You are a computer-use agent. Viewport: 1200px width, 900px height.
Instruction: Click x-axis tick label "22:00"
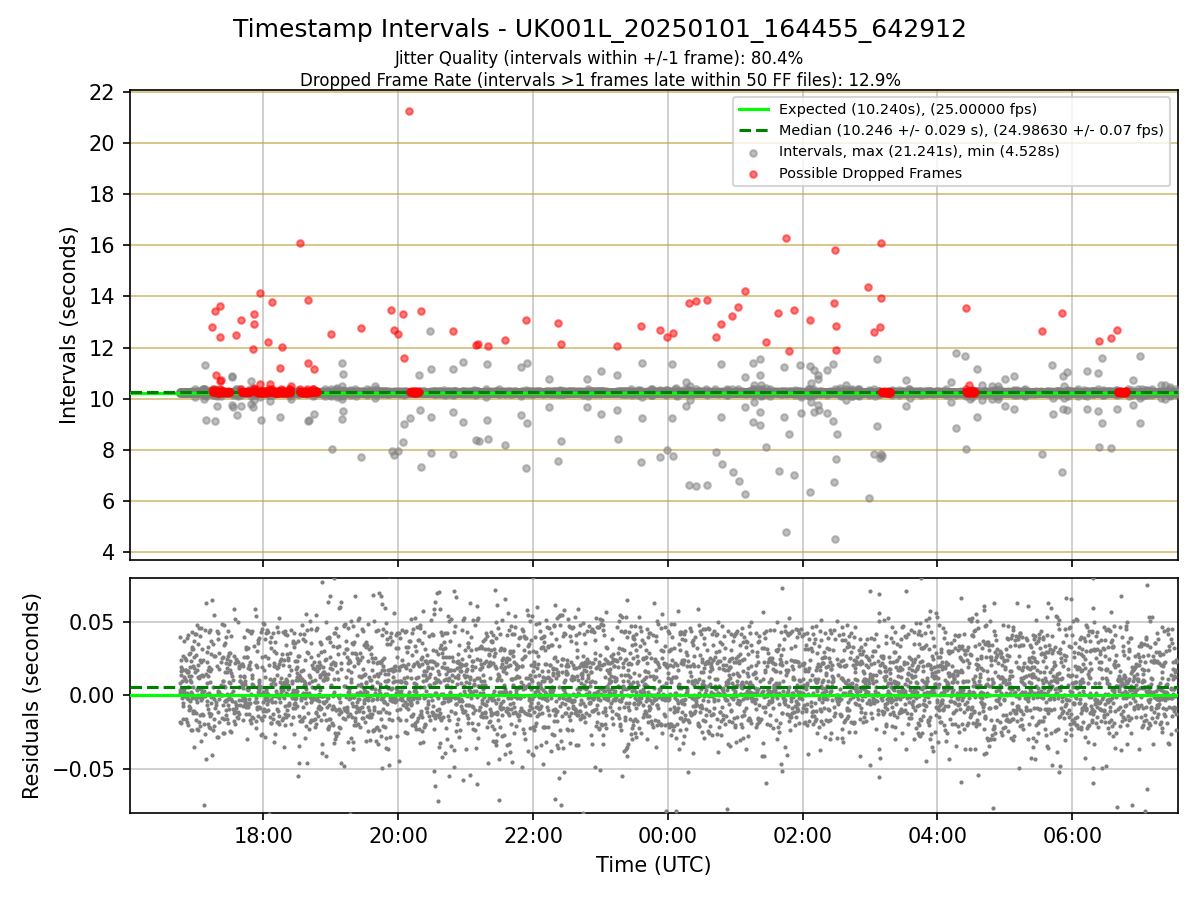tap(533, 836)
